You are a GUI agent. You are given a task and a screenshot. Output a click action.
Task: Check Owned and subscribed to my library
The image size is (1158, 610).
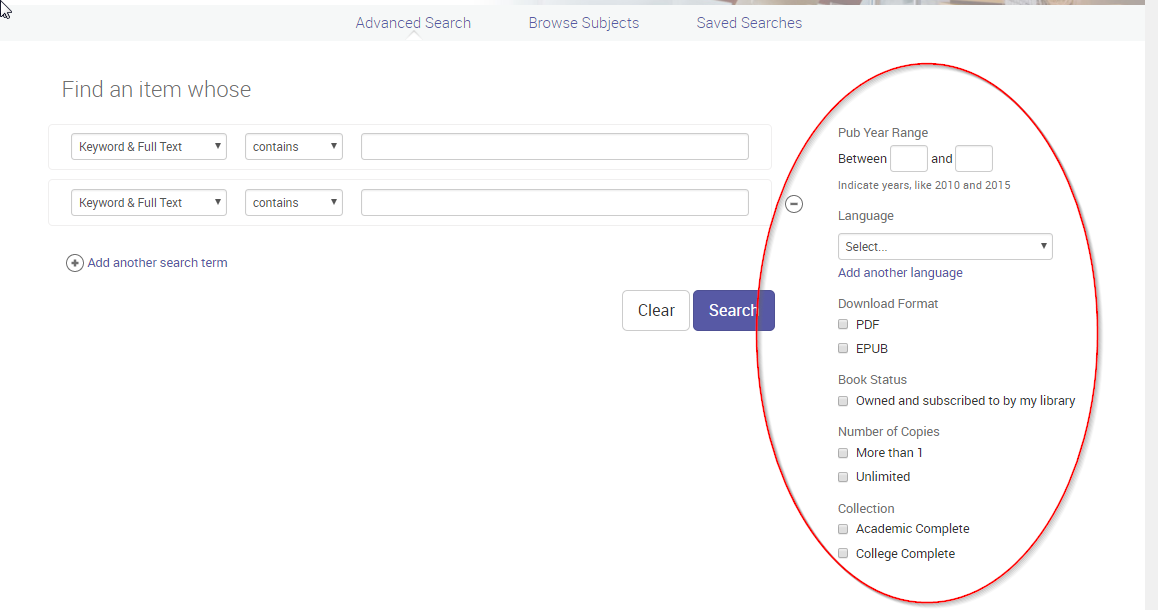coord(843,400)
